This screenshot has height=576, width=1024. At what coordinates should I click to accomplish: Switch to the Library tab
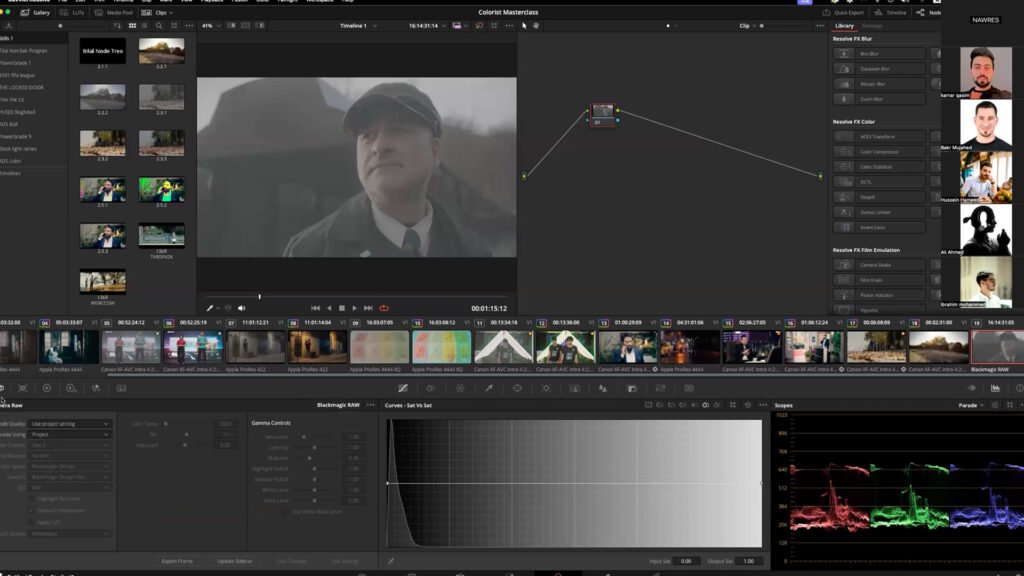(844, 25)
